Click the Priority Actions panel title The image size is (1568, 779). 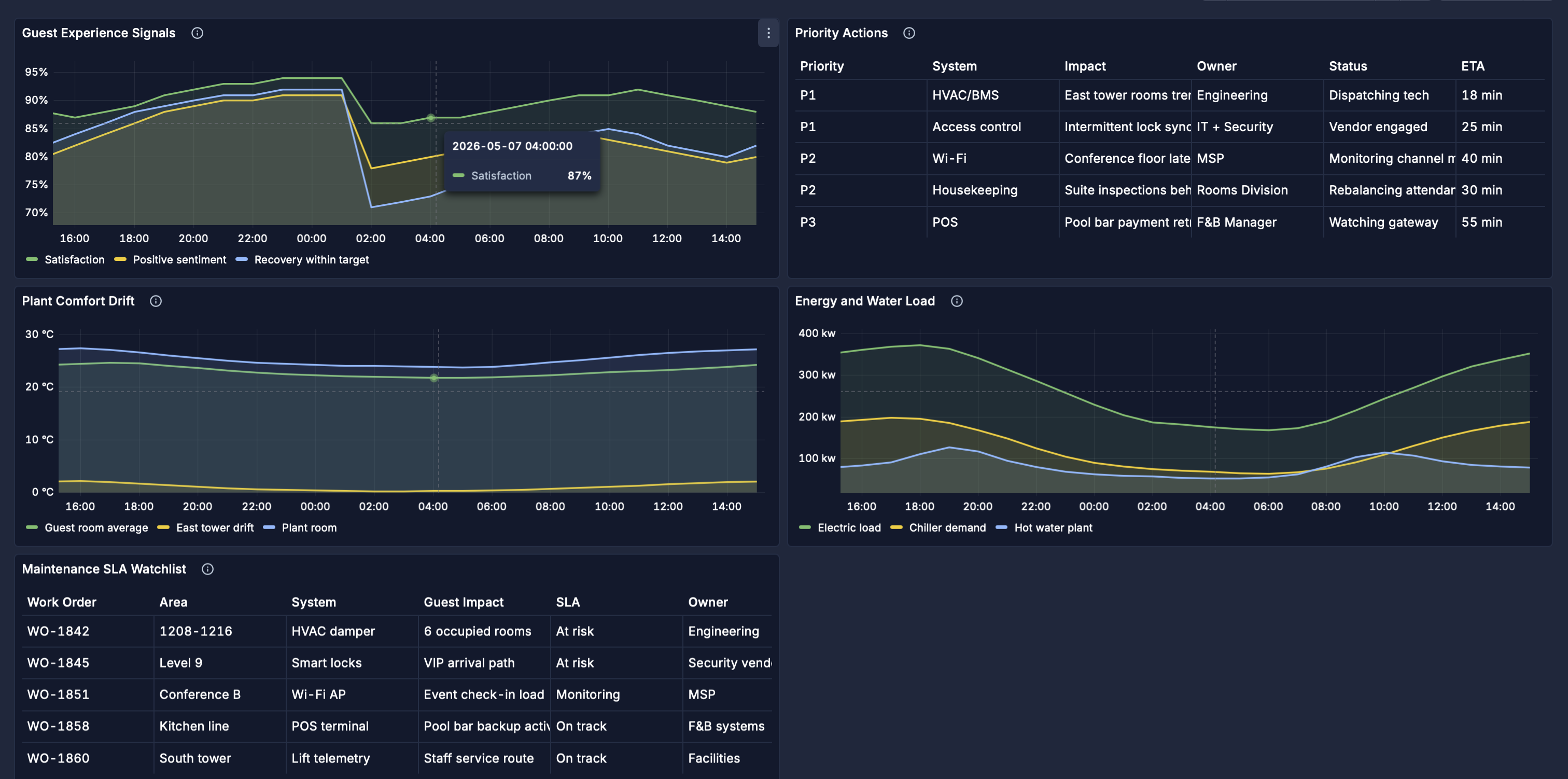click(x=841, y=33)
